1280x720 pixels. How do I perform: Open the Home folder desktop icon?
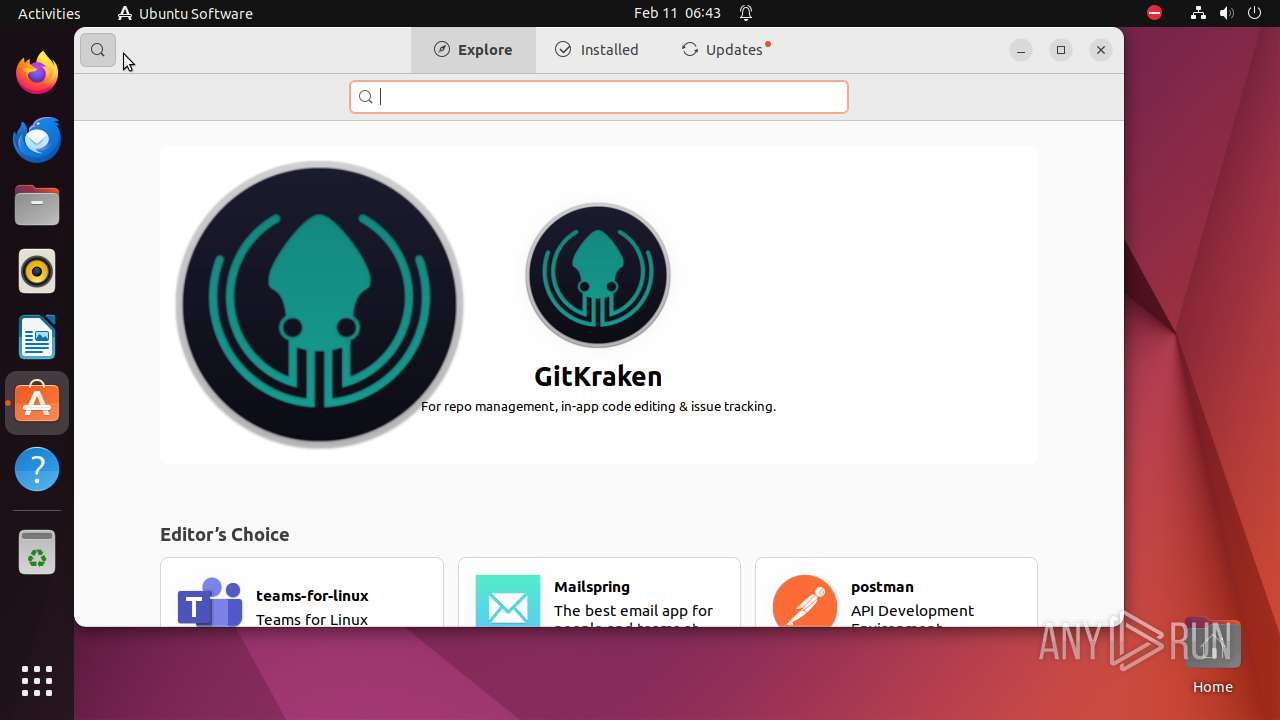coord(1212,656)
